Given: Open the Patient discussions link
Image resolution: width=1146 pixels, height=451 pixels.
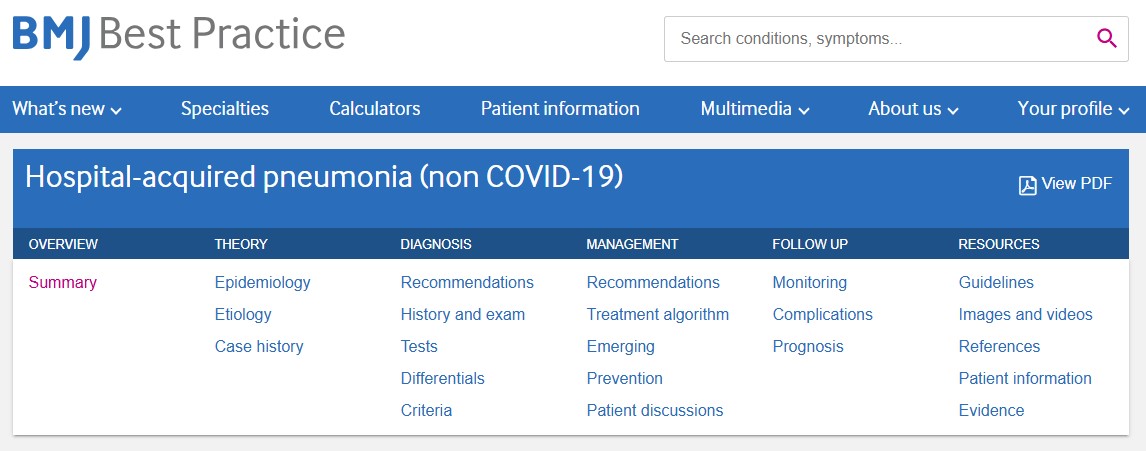Looking at the screenshot, I should click(x=655, y=410).
